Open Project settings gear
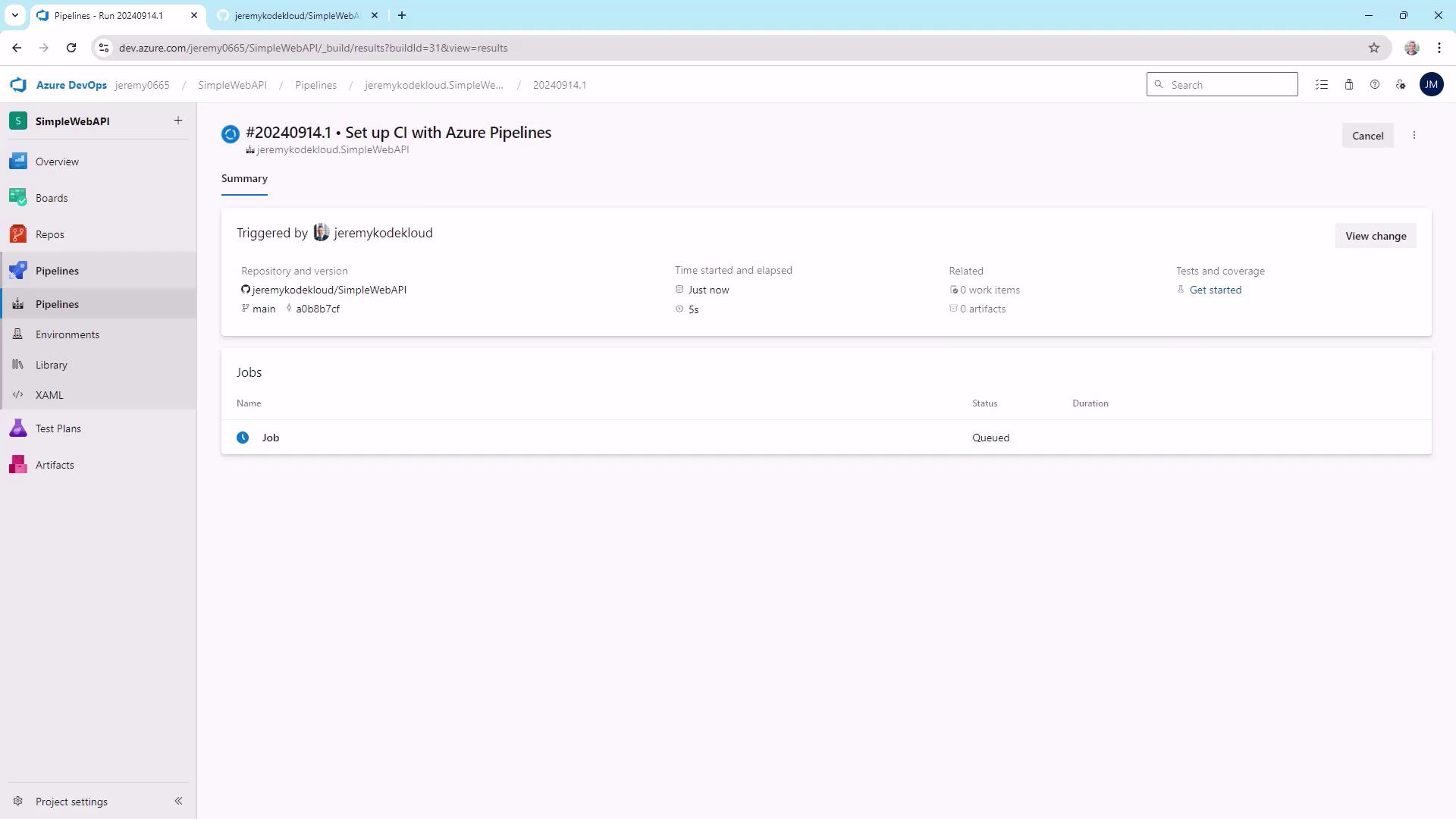 (x=18, y=802)
